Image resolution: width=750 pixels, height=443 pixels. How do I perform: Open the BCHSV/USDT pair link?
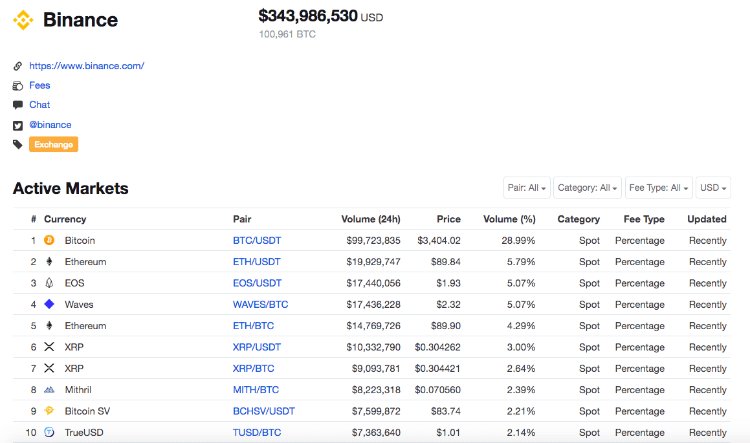264,411
